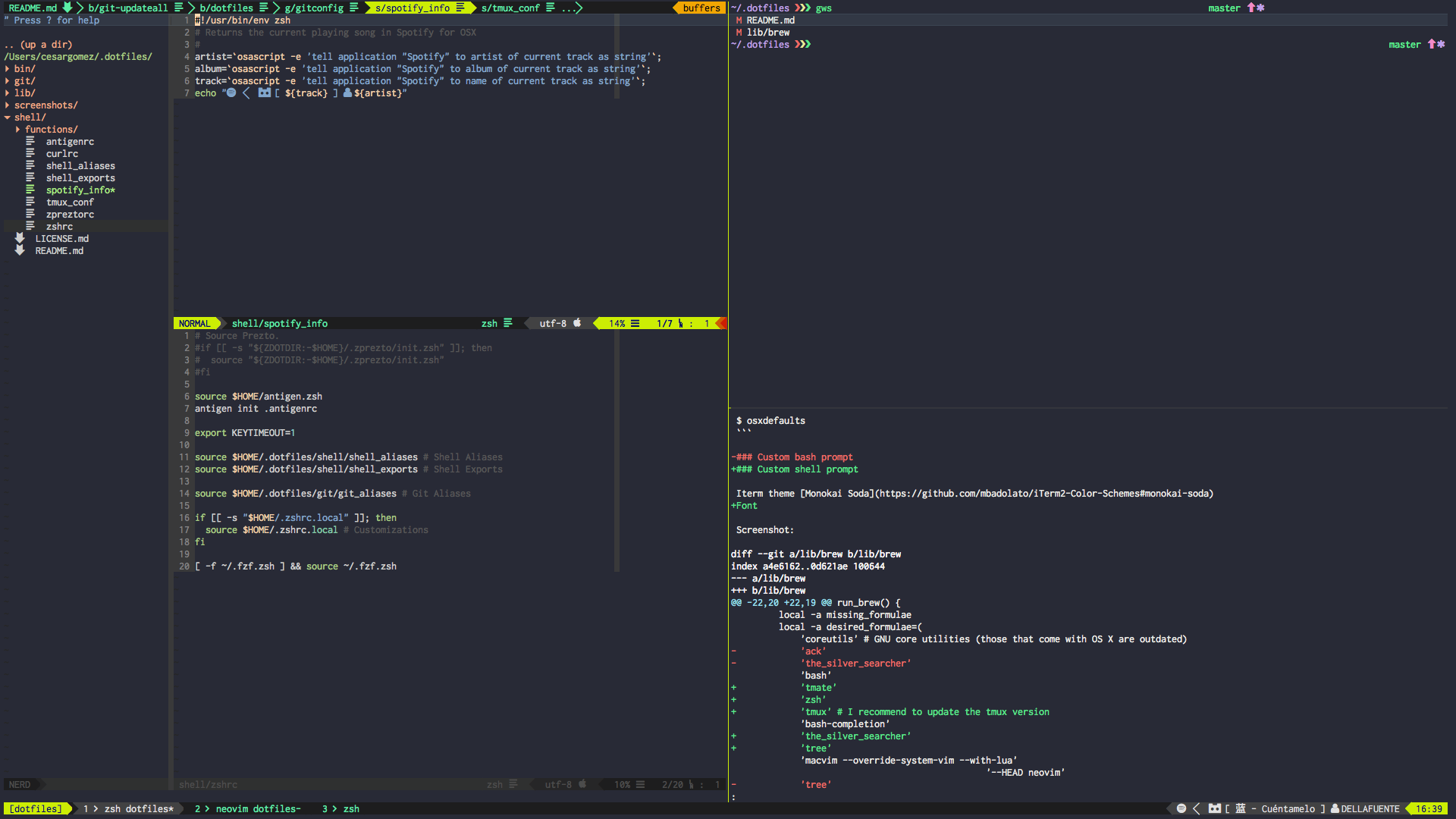
Task: Click the file icon beside zshrc
Action: [x=30, y=226]
